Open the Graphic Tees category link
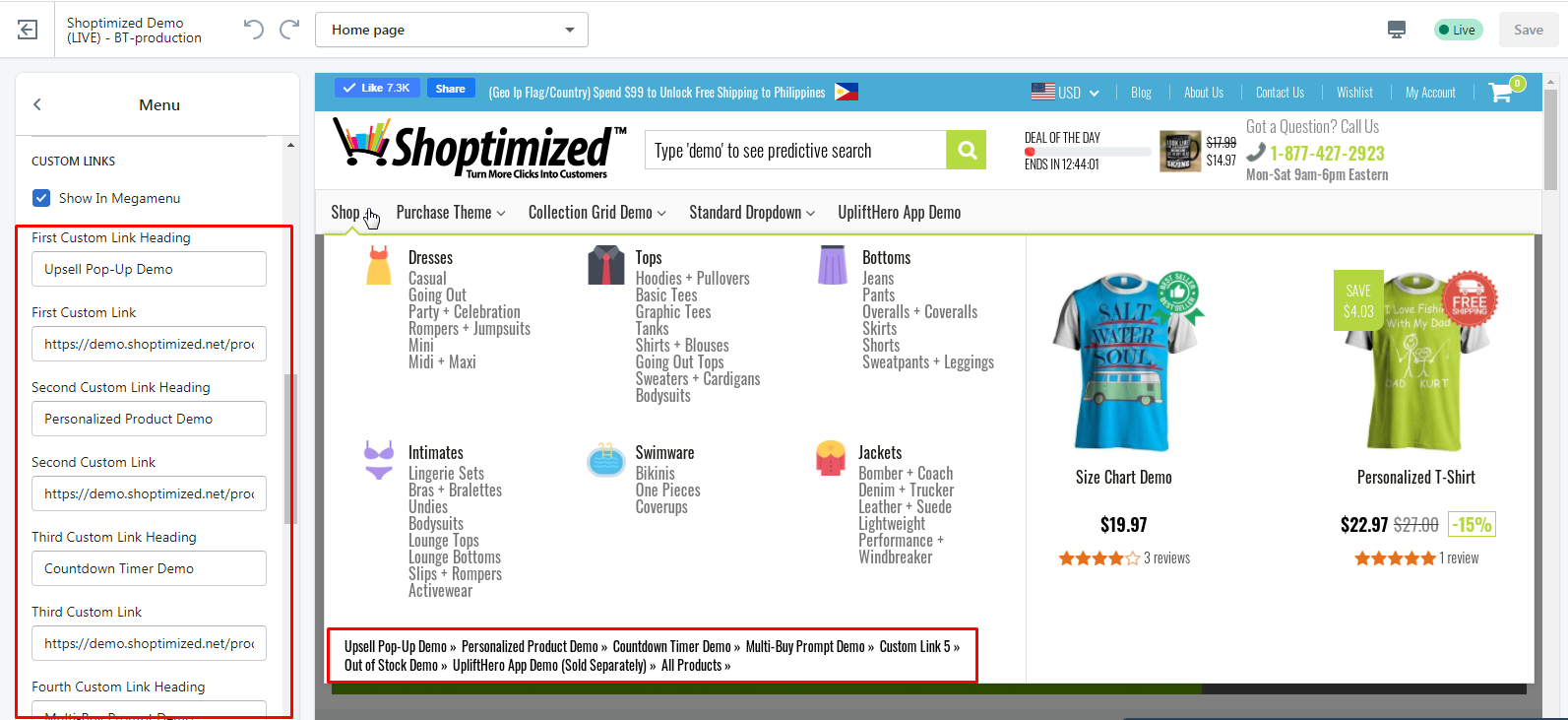1568x720 pixels. (x=673, y=311)
